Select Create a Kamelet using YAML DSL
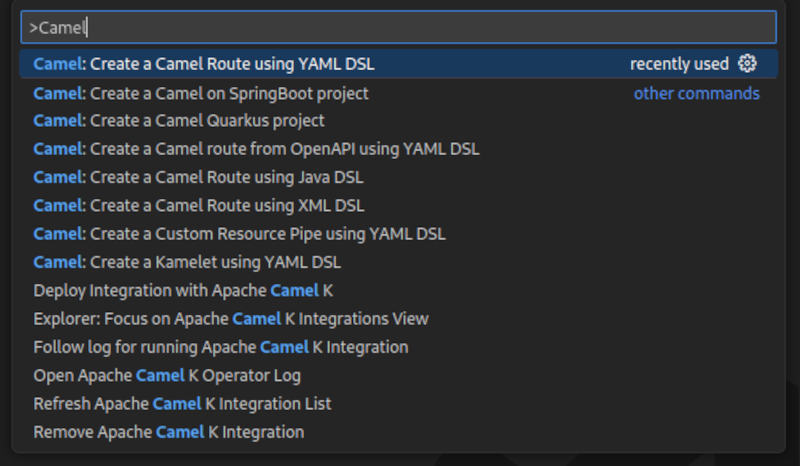 [x=187, y=262]
